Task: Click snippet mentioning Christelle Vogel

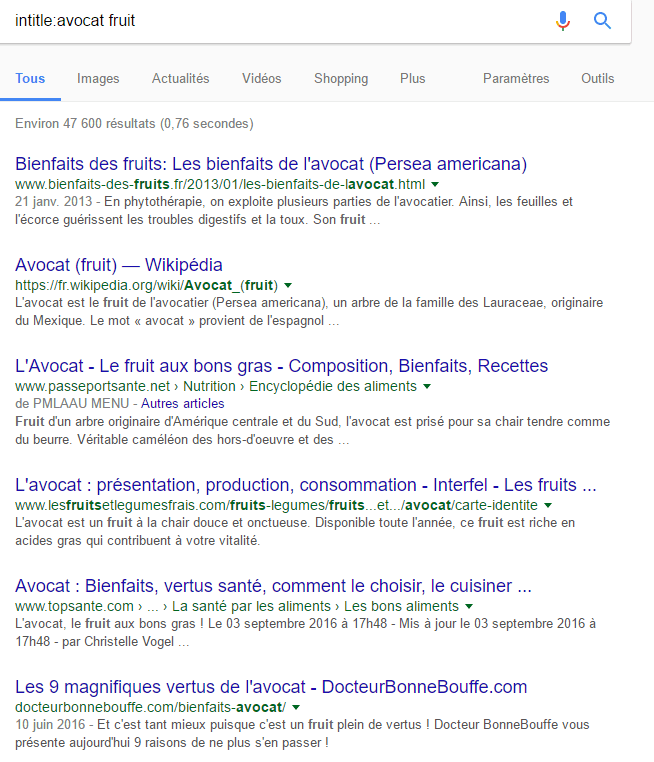Action: pyautogui.click(x=305, y=633)
